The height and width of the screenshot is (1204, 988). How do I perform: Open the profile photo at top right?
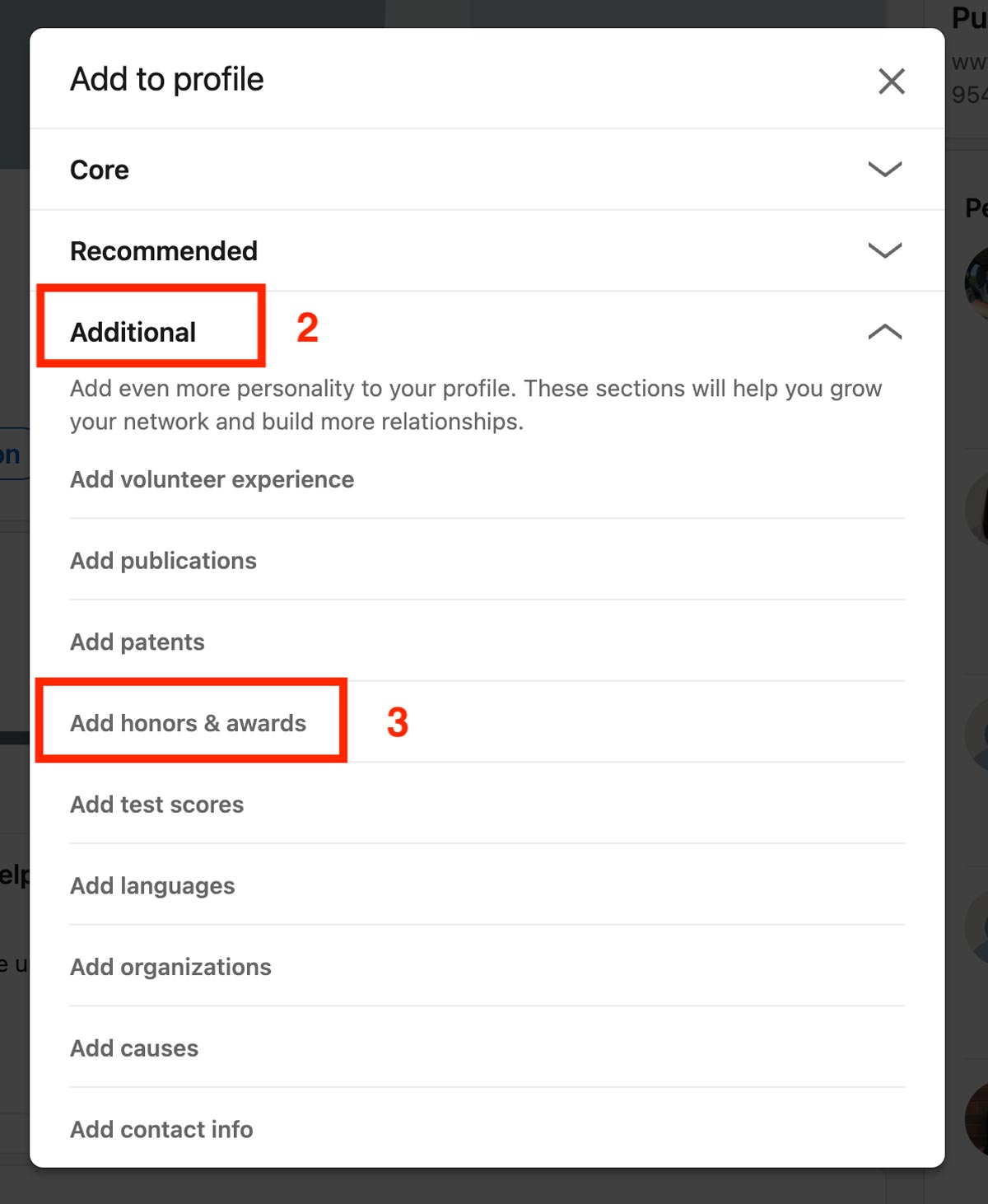(x=978, y=283)
